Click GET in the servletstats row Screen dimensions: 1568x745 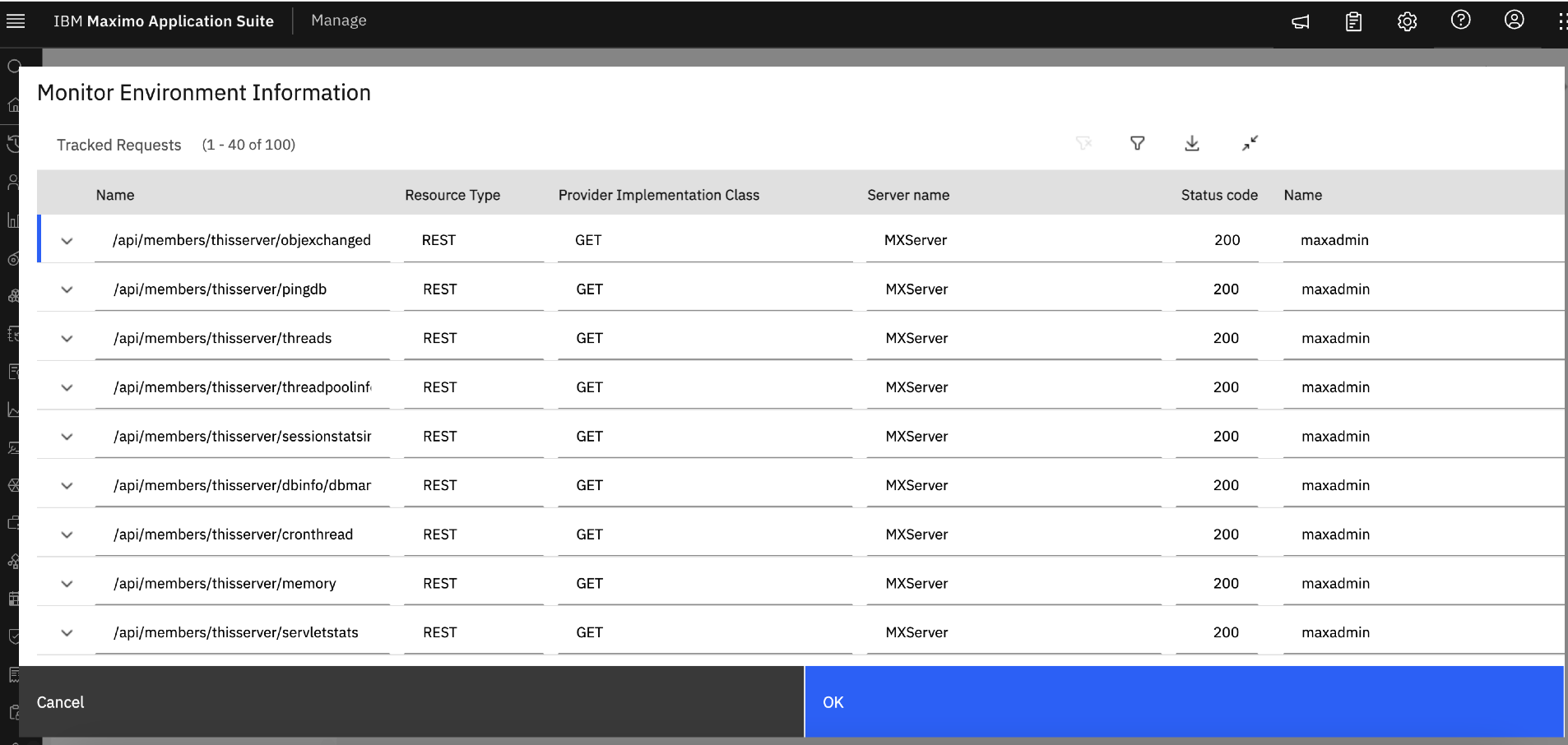point(590,632)
